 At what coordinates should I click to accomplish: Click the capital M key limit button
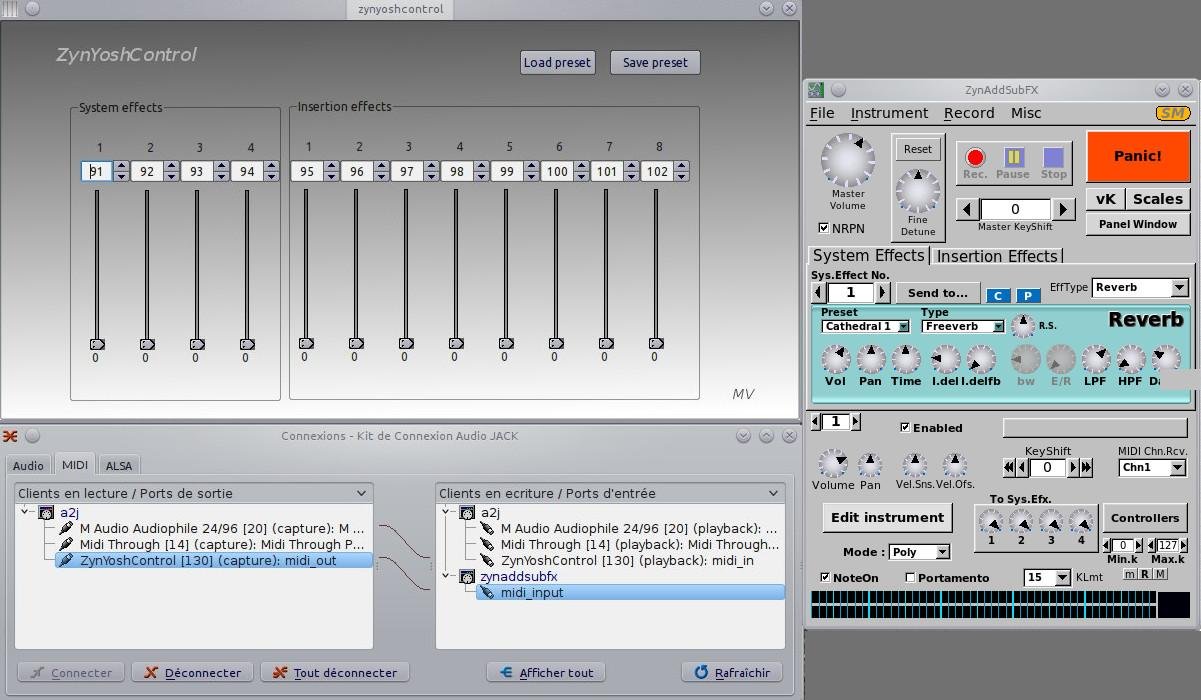click(x=1160, y=573)
